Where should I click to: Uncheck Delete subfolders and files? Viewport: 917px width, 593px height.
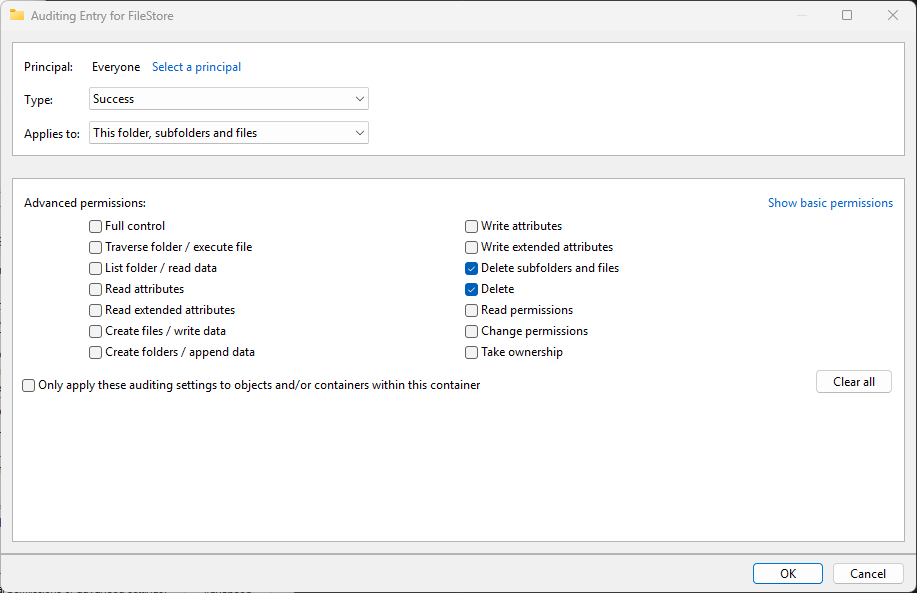point(472,268)
